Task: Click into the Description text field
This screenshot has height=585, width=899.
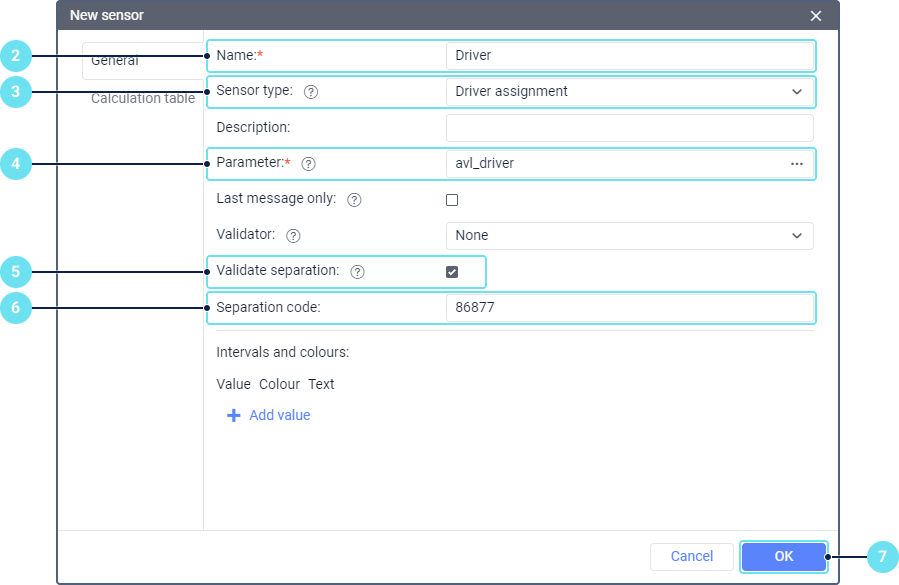Action: point(629,127)
